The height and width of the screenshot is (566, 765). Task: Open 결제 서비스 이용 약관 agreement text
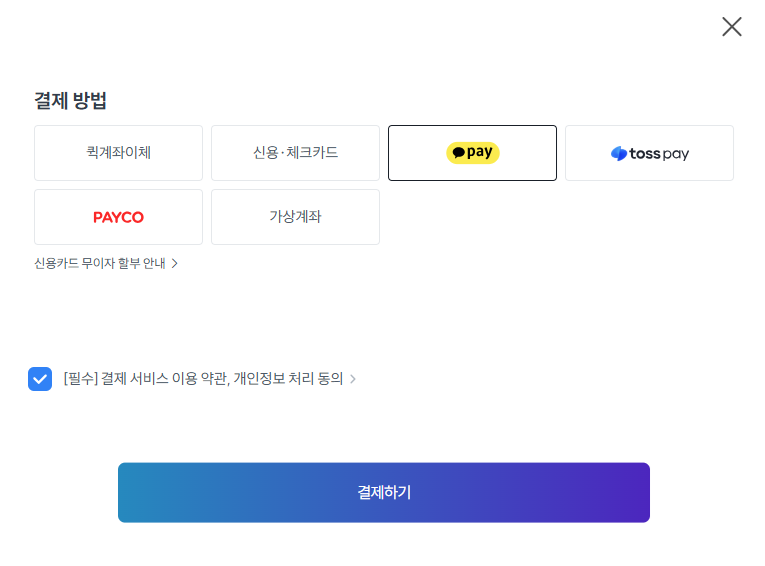203,379
